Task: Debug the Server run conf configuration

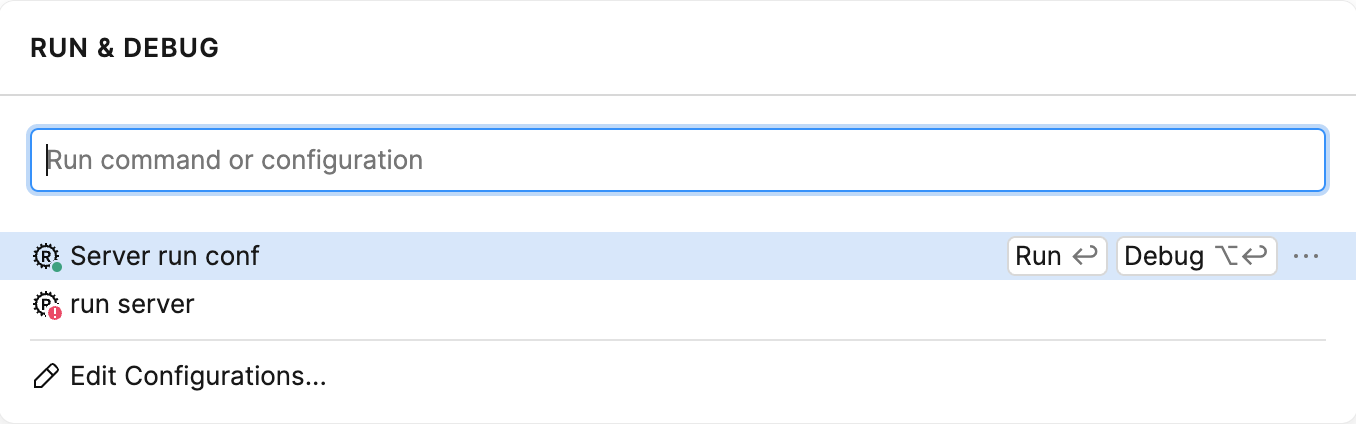Action: [1196, 256]
